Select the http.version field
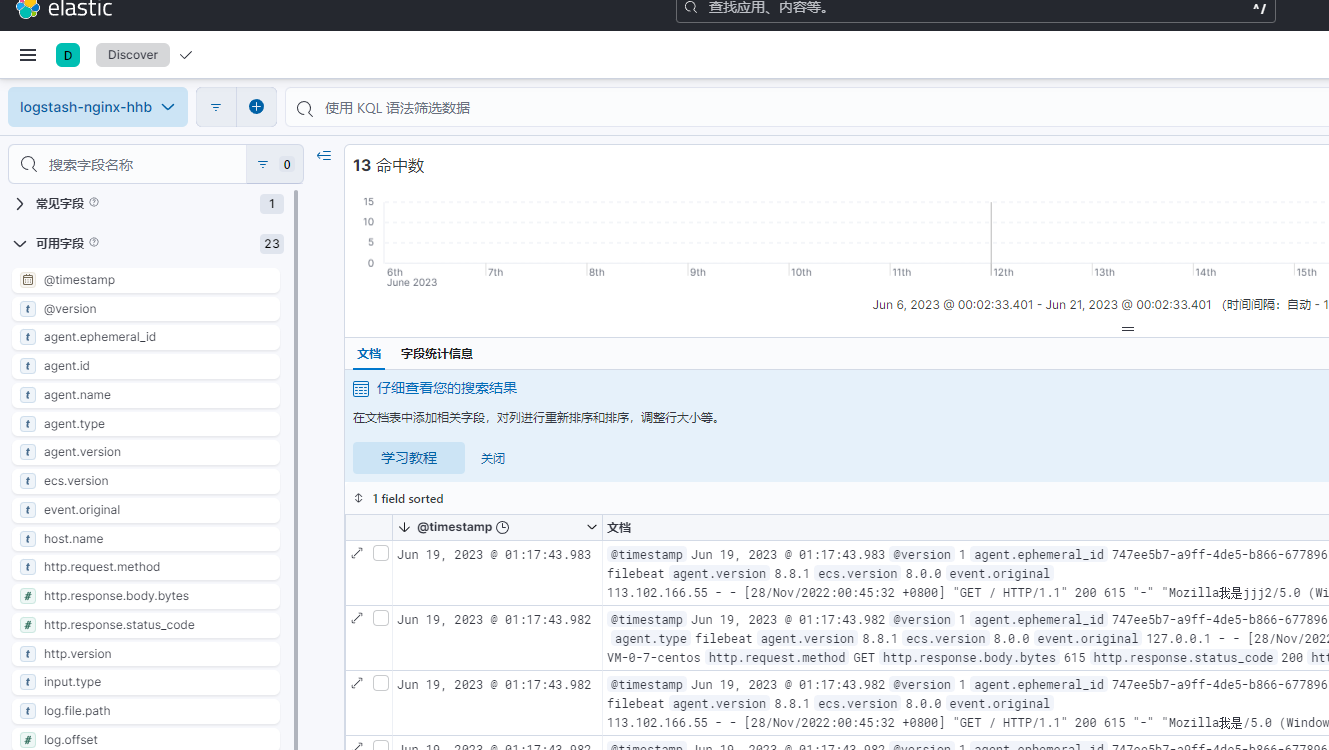Viewport: 1329px width, 750px height. tap(146, 654)
